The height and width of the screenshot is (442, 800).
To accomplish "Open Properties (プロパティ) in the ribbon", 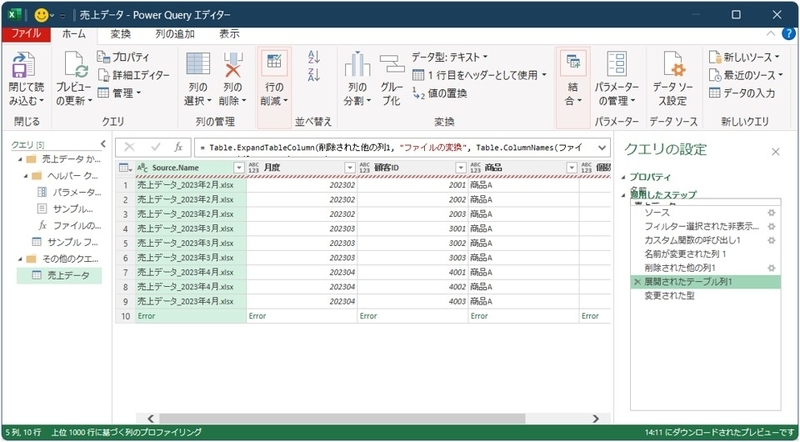I will coord(123,57).
